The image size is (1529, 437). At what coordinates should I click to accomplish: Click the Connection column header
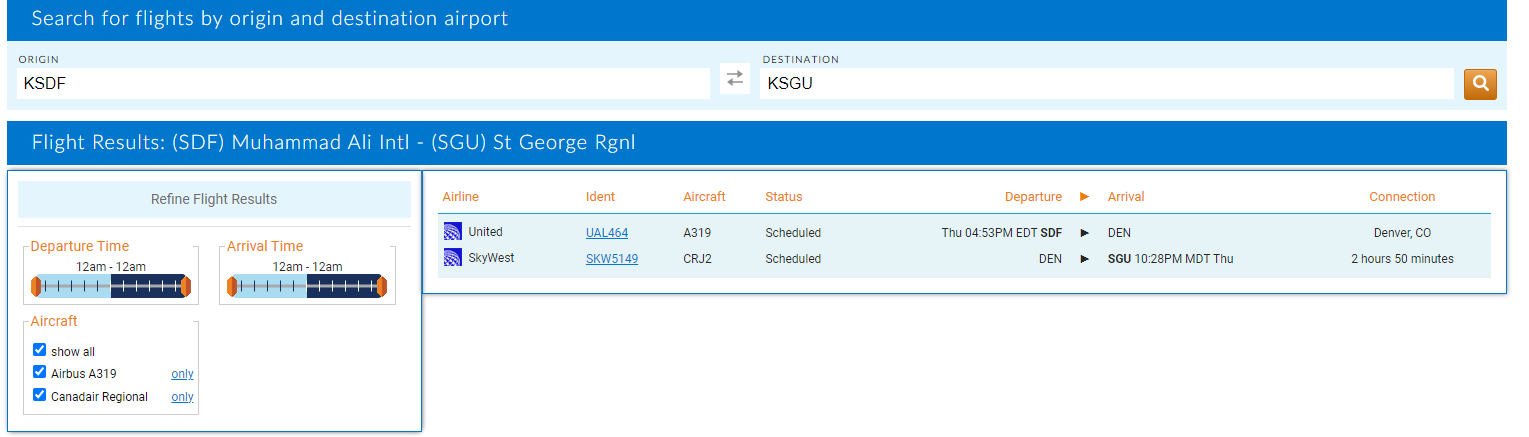coord(1402,197)
